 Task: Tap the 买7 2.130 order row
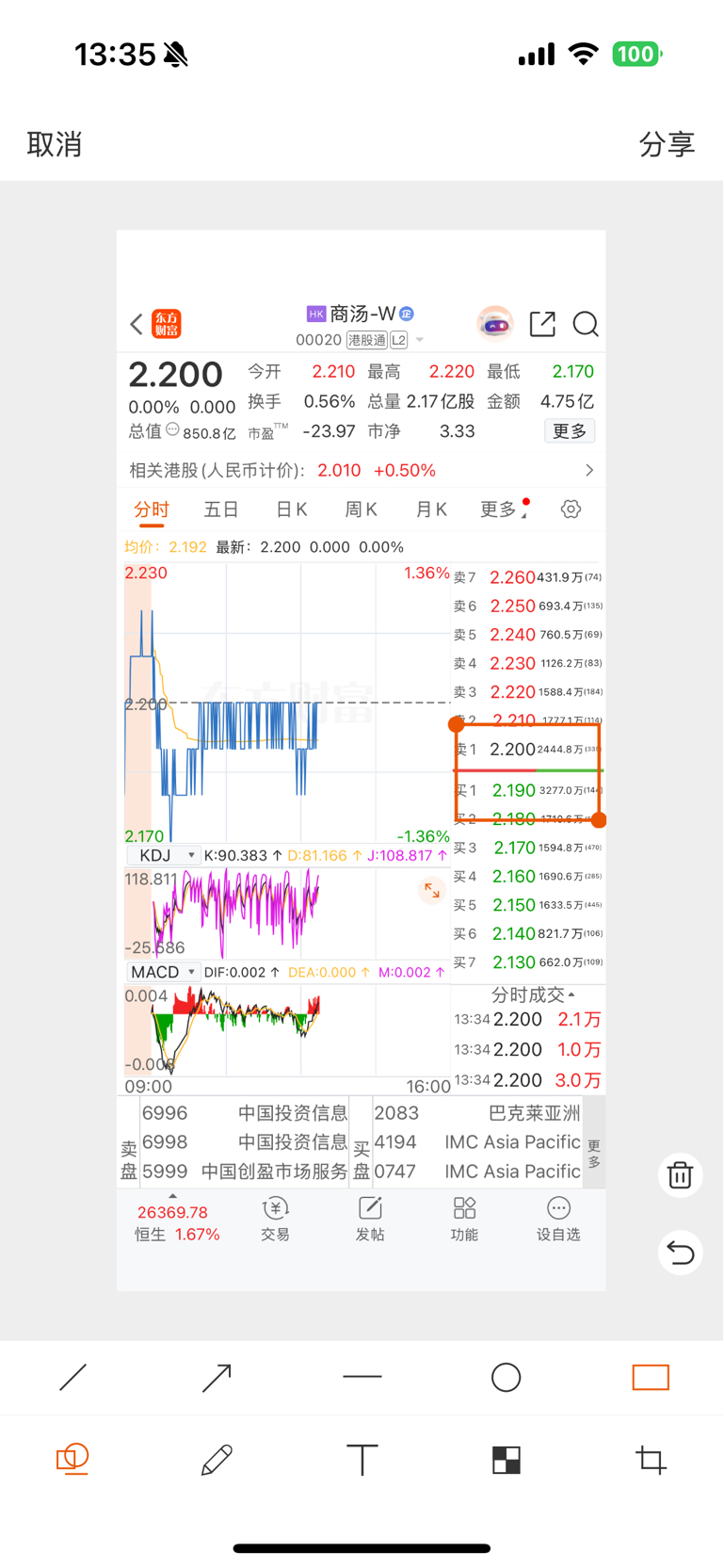[528, 962]
